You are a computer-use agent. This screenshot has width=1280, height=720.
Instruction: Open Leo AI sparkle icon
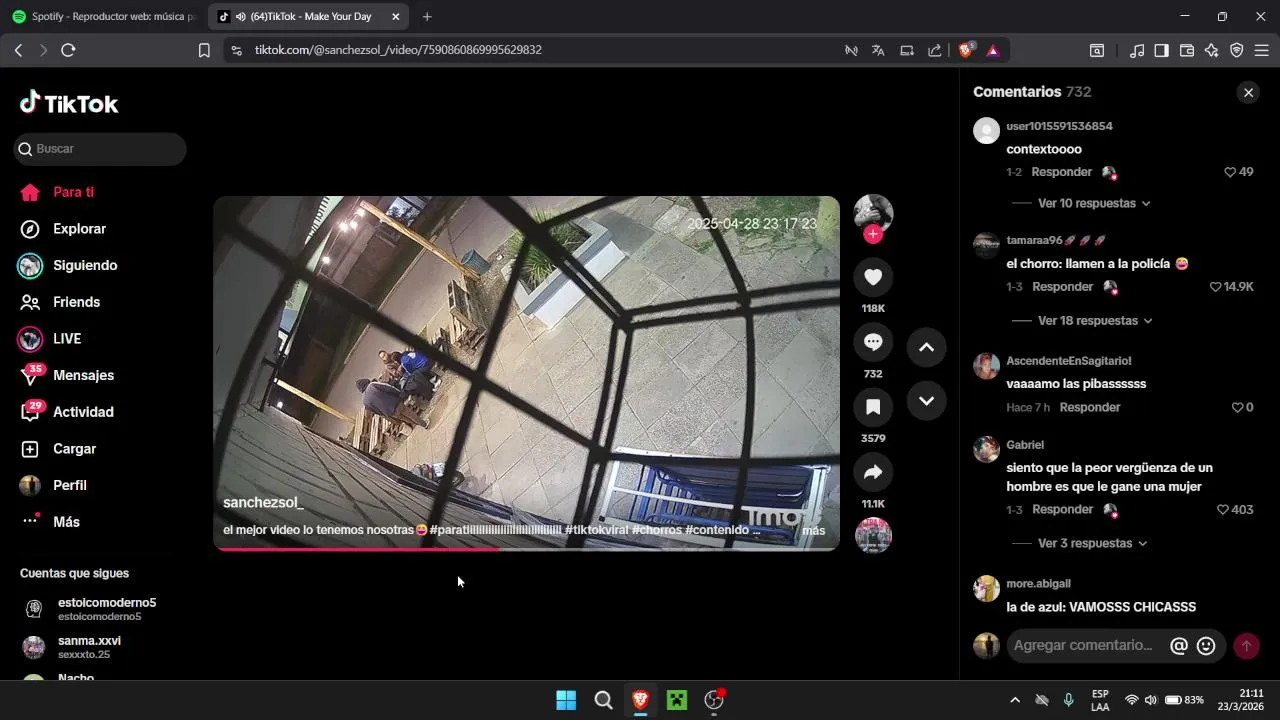click(1211, 50)
